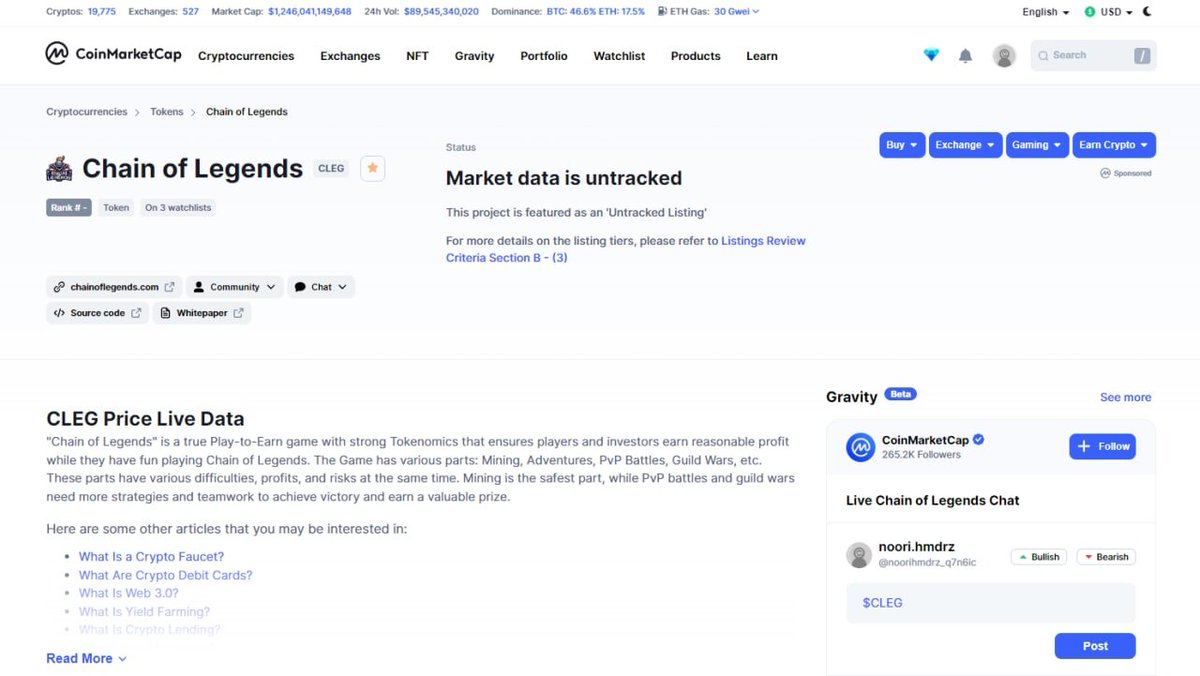Open the diamond rewards icon
Viewport: 1200px width, 676px height.
click(x=931, y=55)
